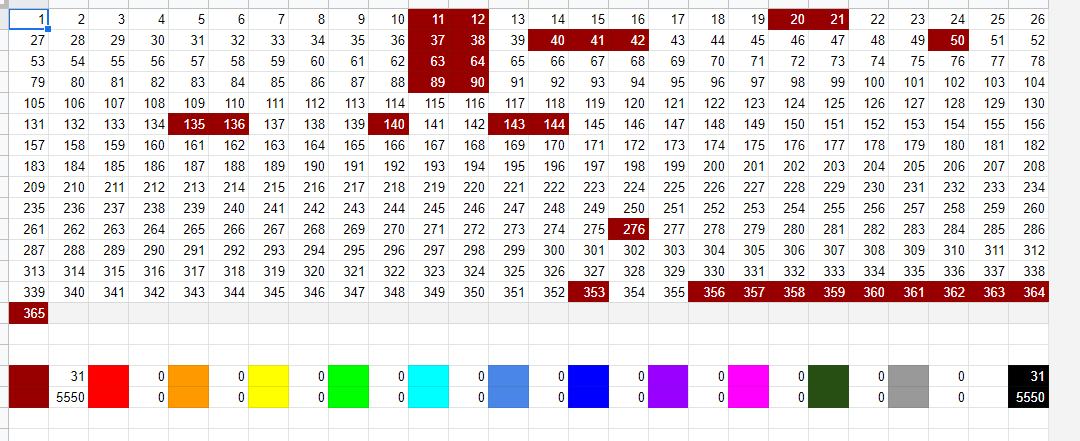
Task: Click the cell containing 300
Action: pos(548,251)
